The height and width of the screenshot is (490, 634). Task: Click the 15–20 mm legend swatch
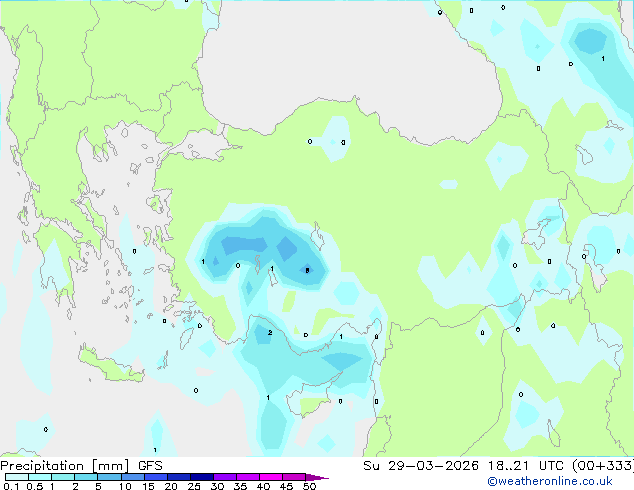(x=155, y=477)
